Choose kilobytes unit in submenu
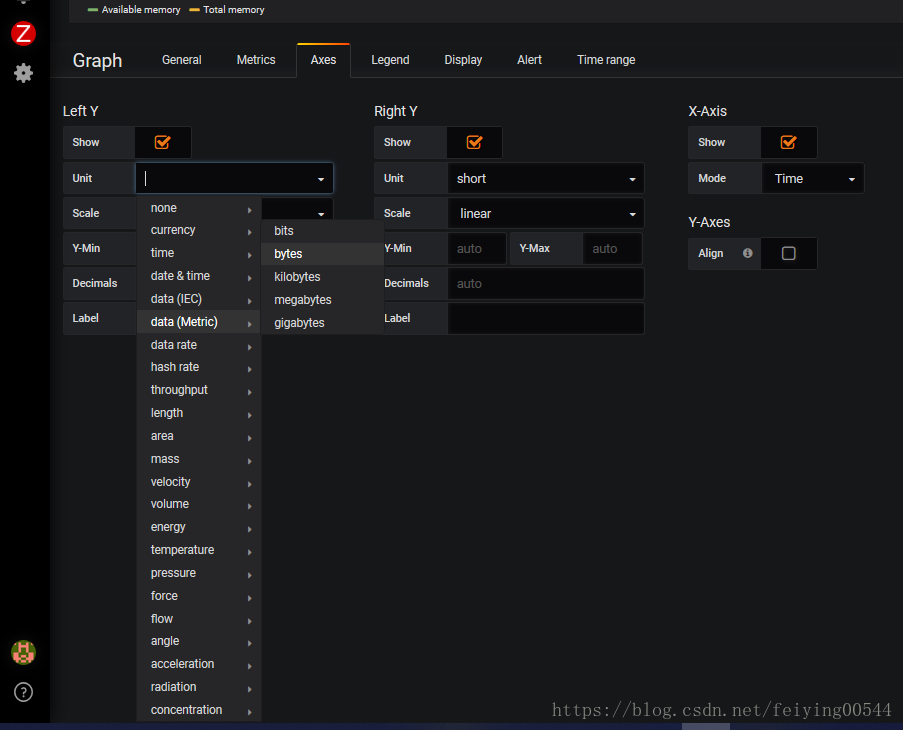The height and width of the screenshot is (730, 903). pyautogui.click(x=322, y=277)
